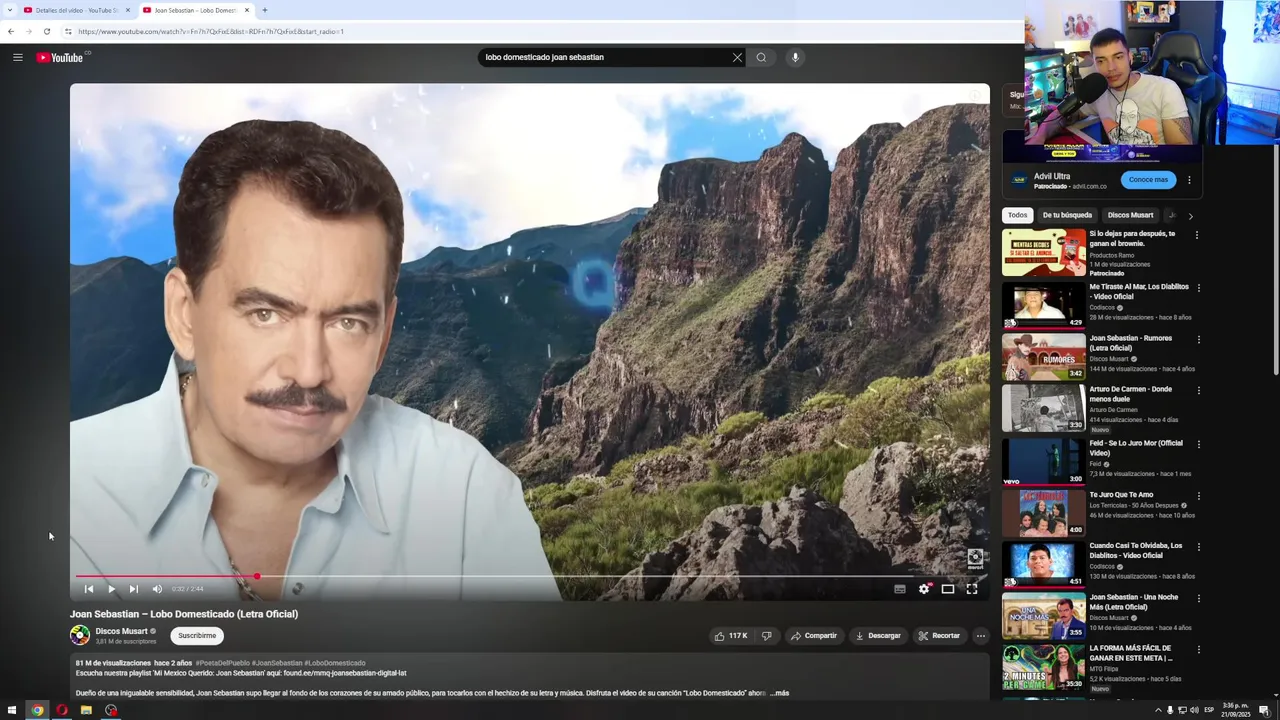Click the browser address bar URL
This screenshot has width=1280, height=720.
tap(211, 31)
